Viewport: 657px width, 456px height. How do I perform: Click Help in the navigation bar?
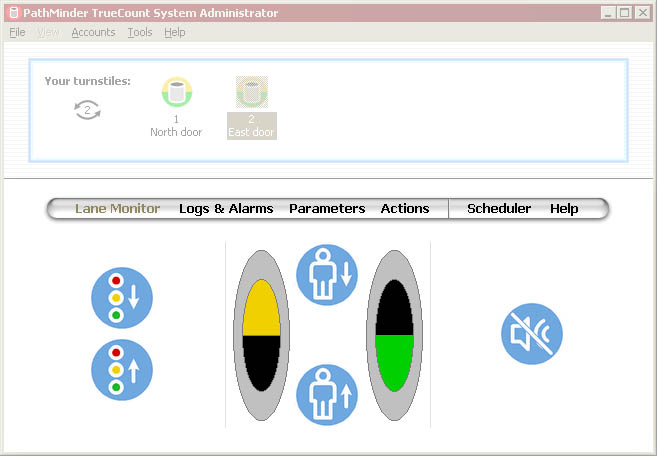[564, 209]
